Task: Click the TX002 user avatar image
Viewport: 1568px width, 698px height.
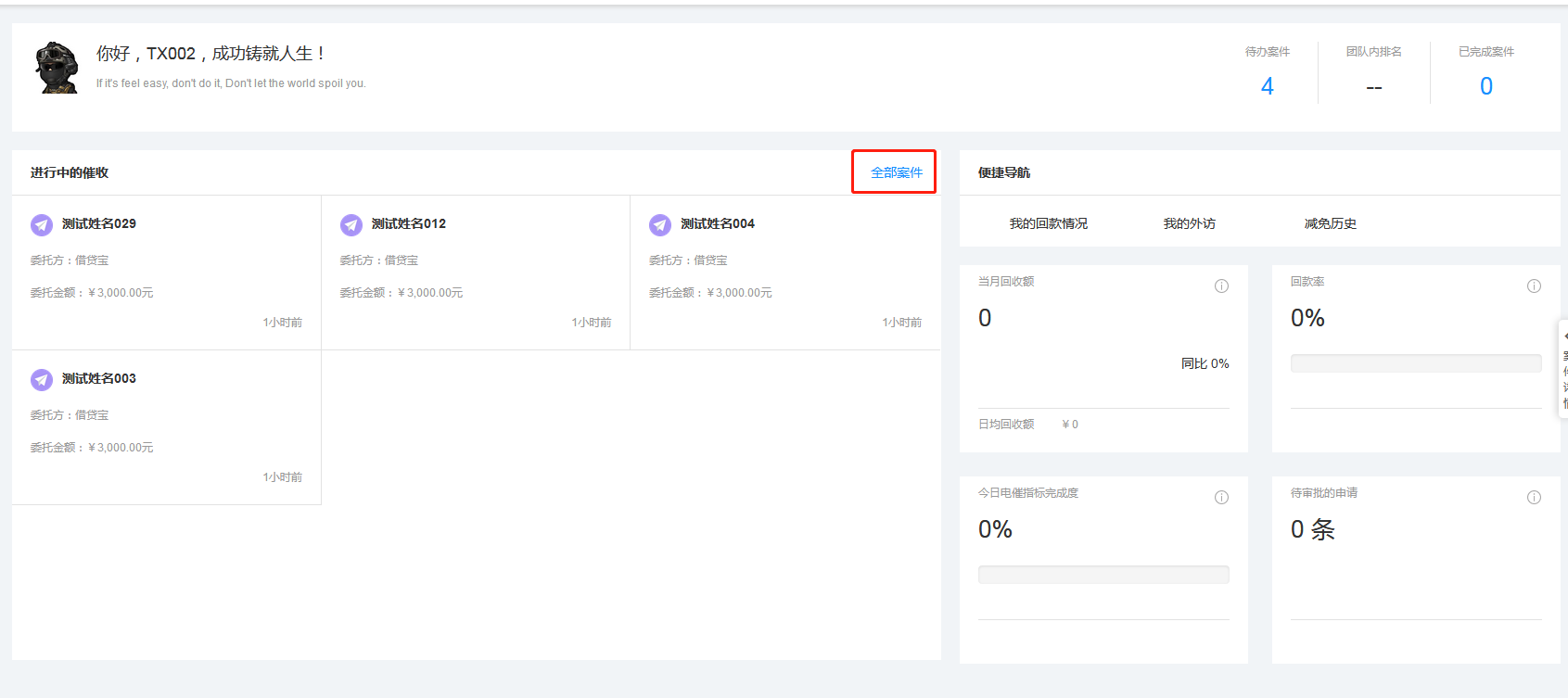Action: pos(57,67)
